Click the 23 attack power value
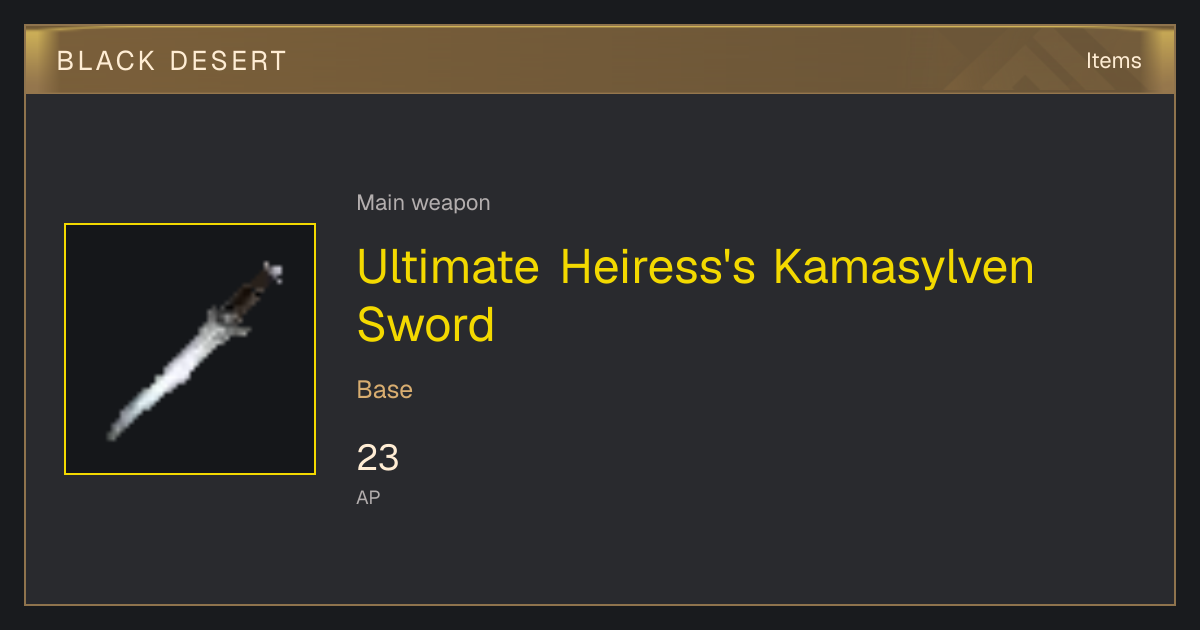This screenshot has height=630, width=1200. tap(378, 458)
